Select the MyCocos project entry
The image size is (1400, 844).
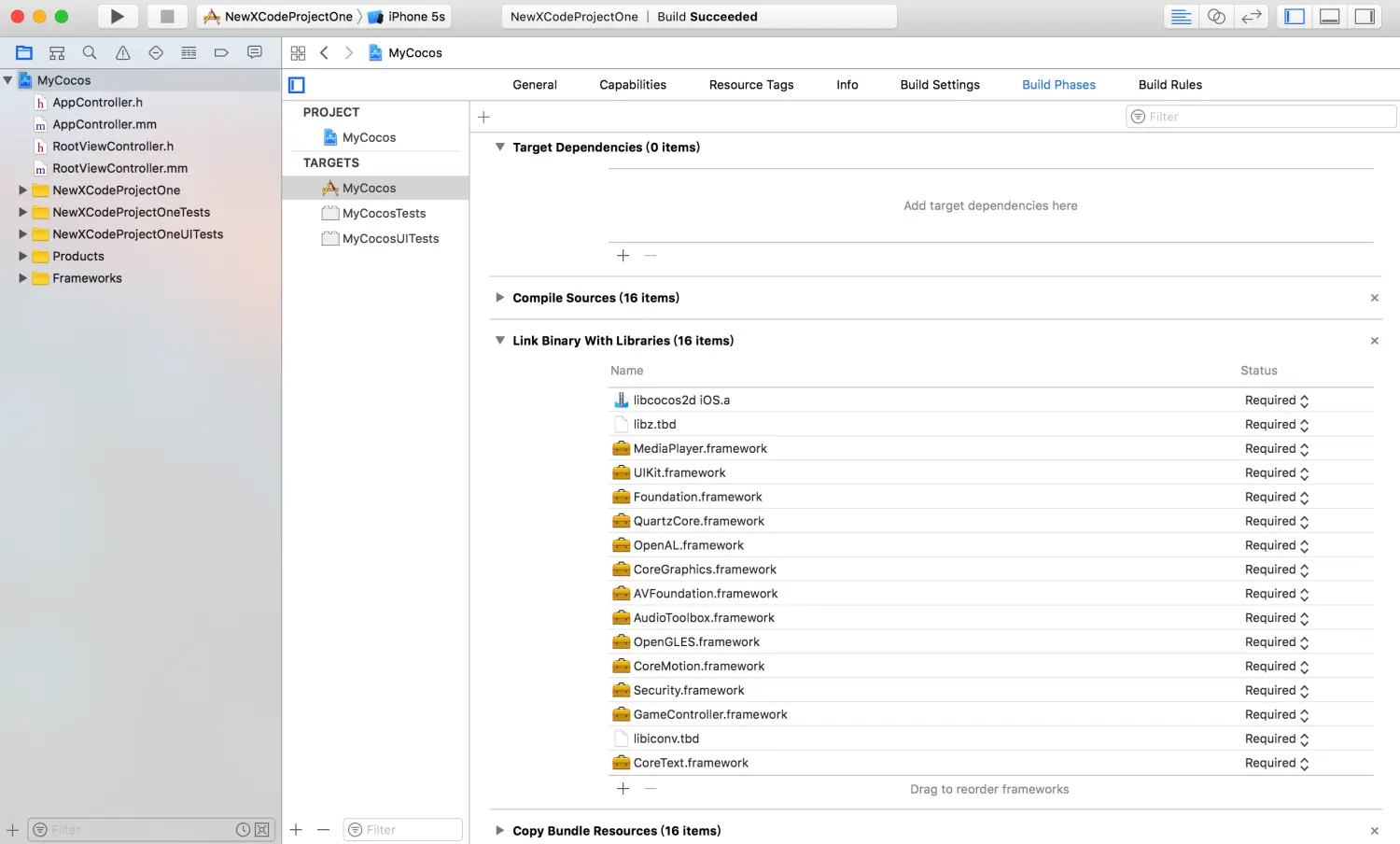[x=371, y=137]
